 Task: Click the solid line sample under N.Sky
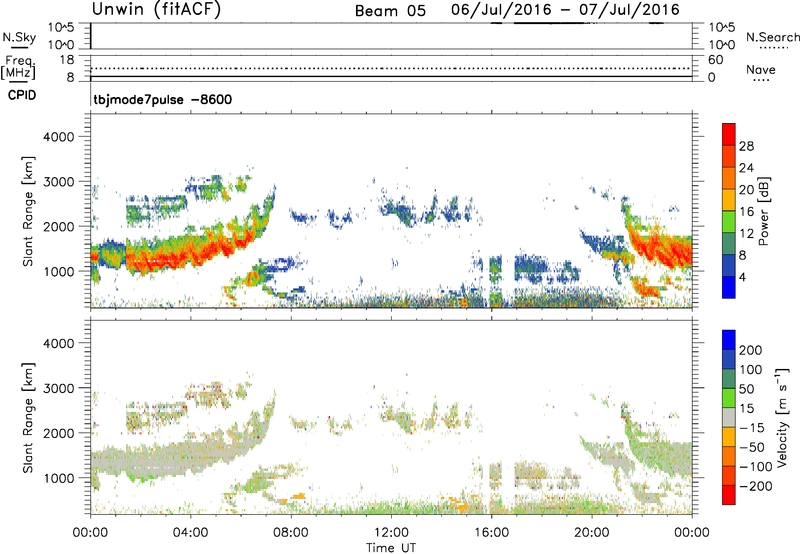(x=20, y=47)
